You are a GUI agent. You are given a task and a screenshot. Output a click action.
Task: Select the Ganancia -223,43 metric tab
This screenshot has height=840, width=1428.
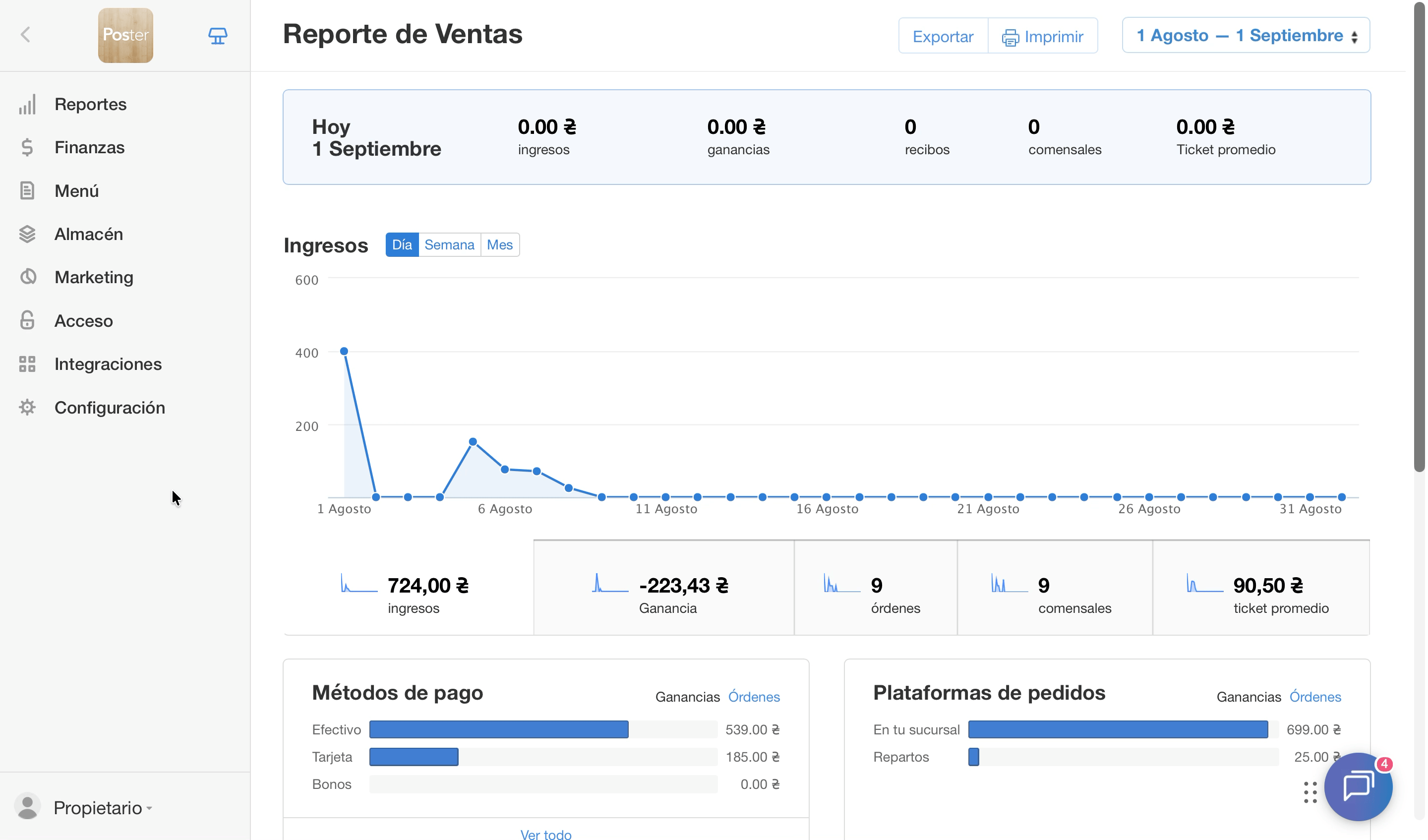(x=663, y=588)
